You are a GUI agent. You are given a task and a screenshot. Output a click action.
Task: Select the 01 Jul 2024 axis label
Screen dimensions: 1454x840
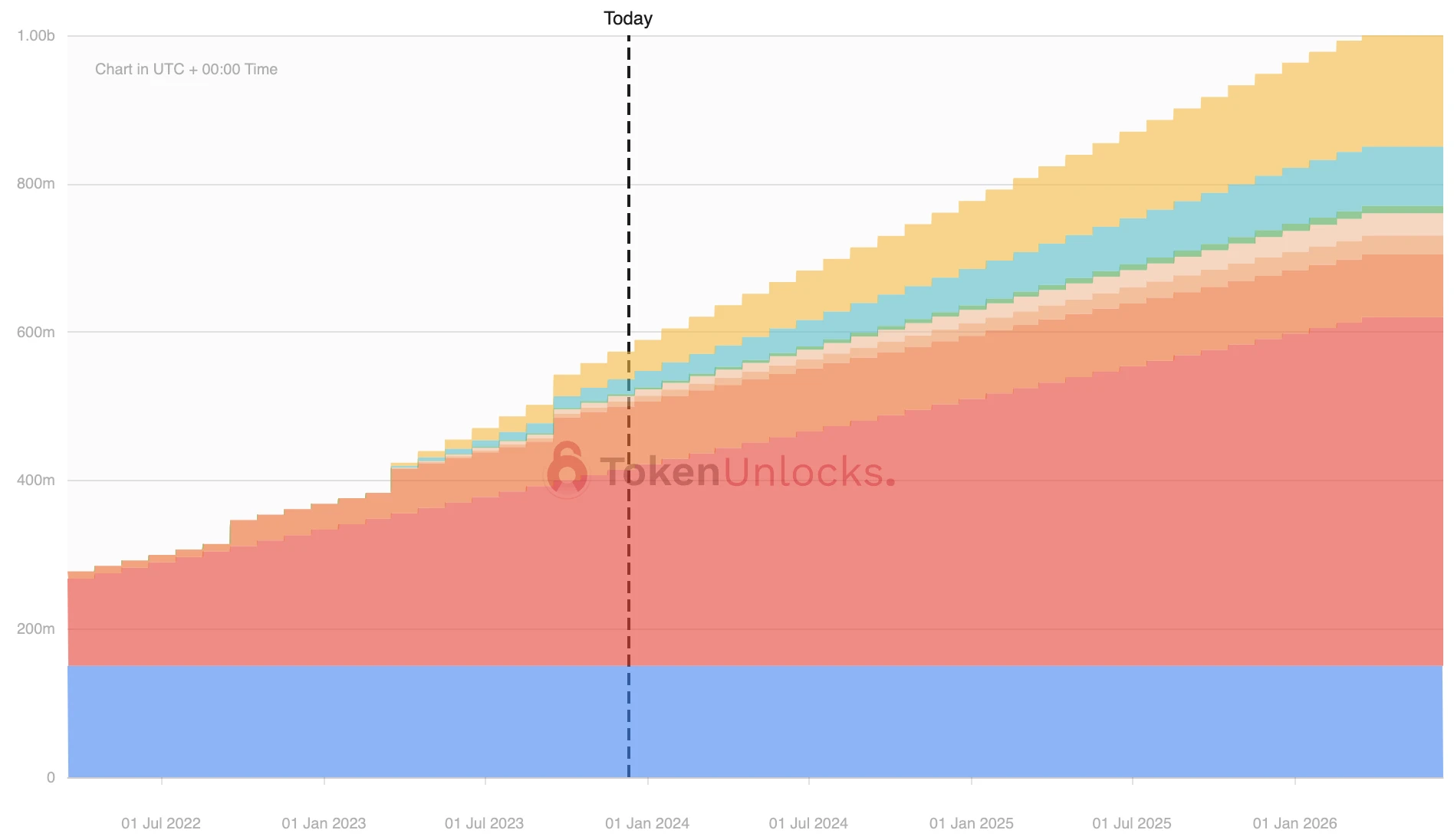pyautogui.click(x=808, y=823)
